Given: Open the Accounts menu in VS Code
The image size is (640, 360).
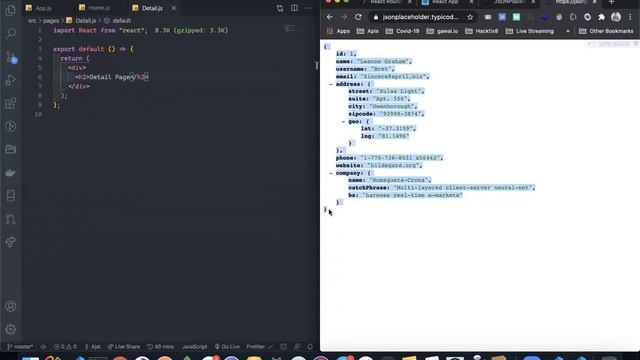Looking at the screenshot, I should 11,306.
